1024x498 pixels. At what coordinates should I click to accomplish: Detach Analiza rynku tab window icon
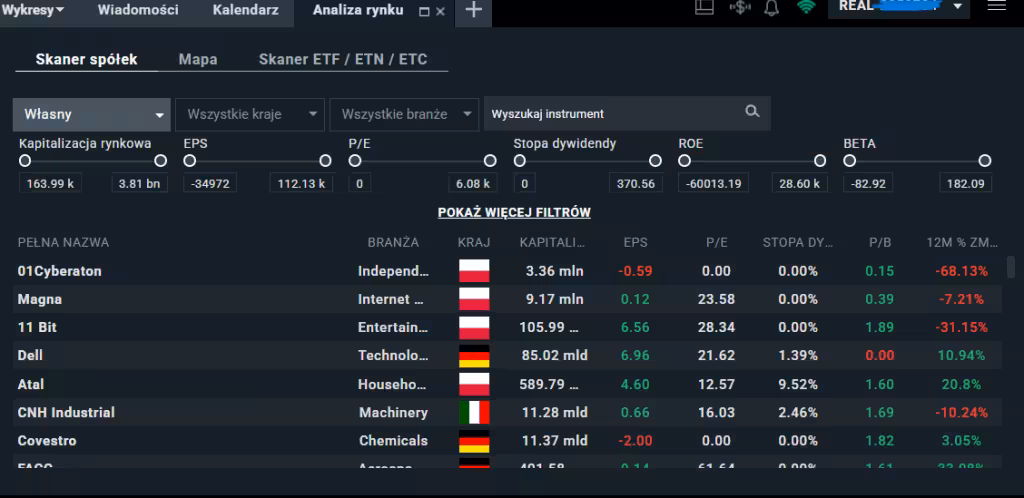[423, 11]
